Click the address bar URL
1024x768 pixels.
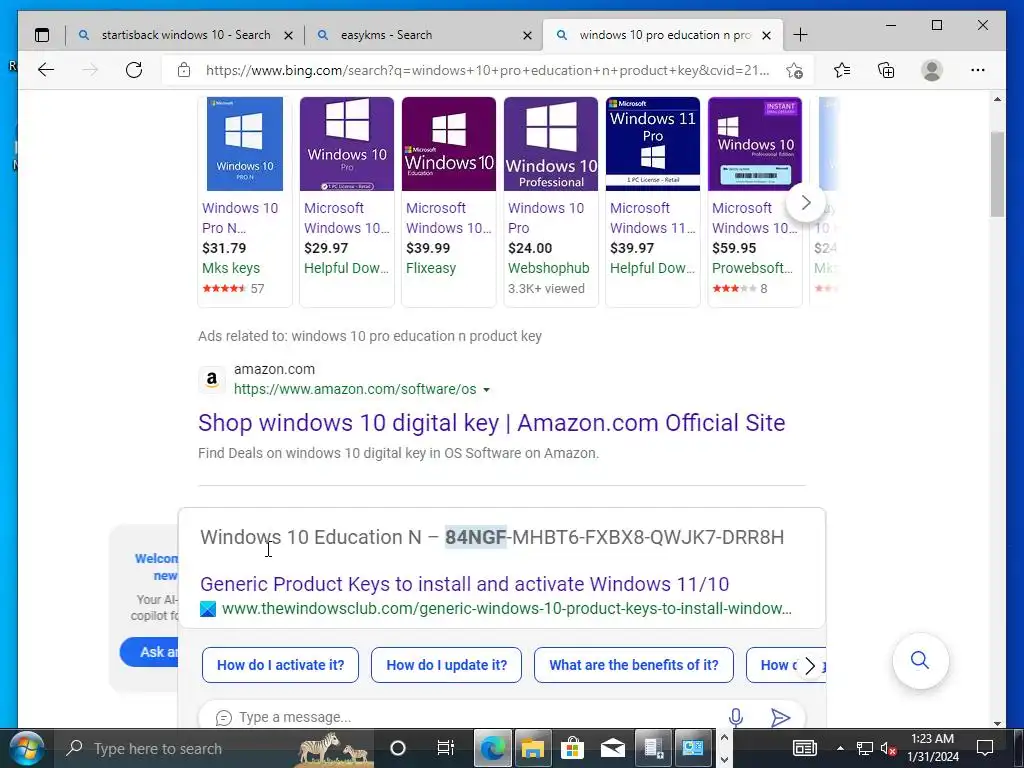click(x=487, y=70)
